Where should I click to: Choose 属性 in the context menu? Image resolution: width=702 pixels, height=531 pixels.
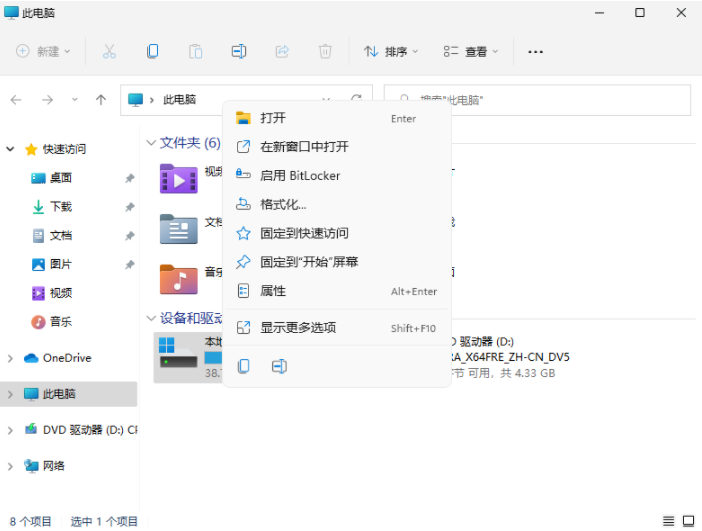(273, 291)
